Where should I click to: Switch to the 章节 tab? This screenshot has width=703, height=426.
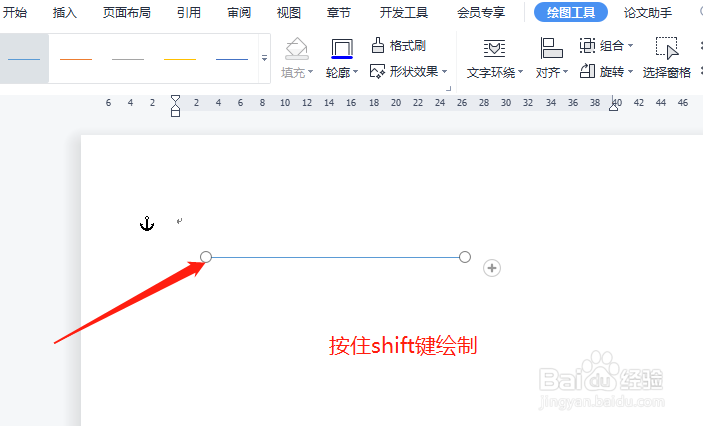(338, 13)
